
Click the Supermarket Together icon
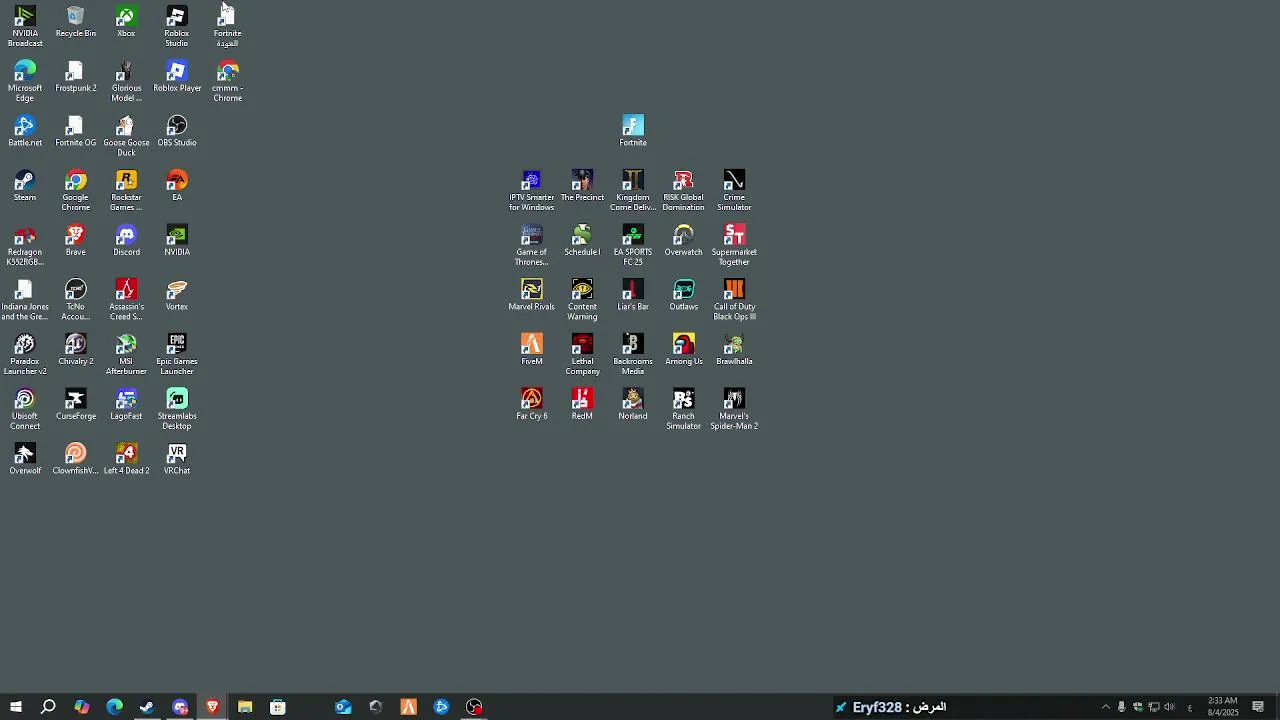[734, 245]
